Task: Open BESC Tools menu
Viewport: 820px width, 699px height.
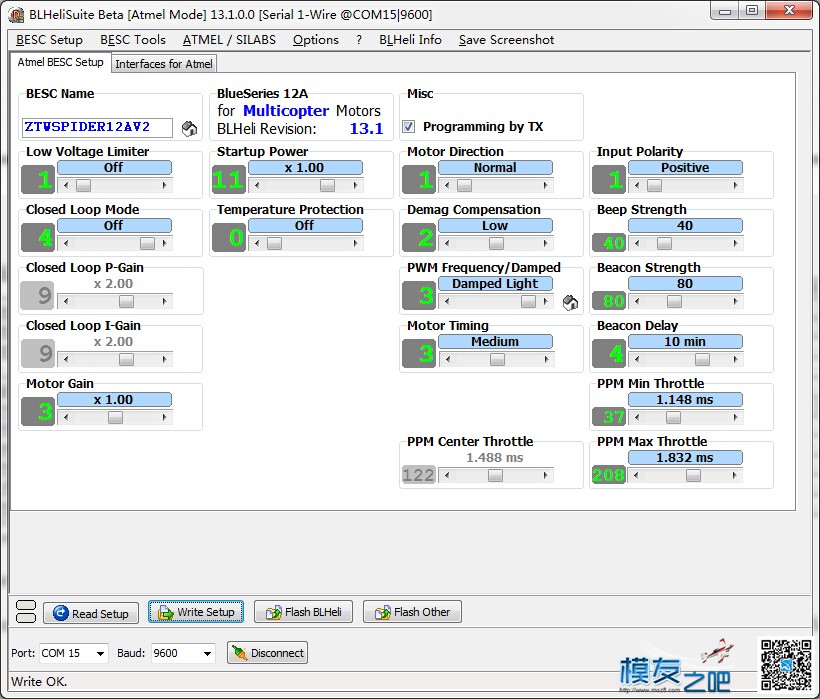Action: (133, 40)
